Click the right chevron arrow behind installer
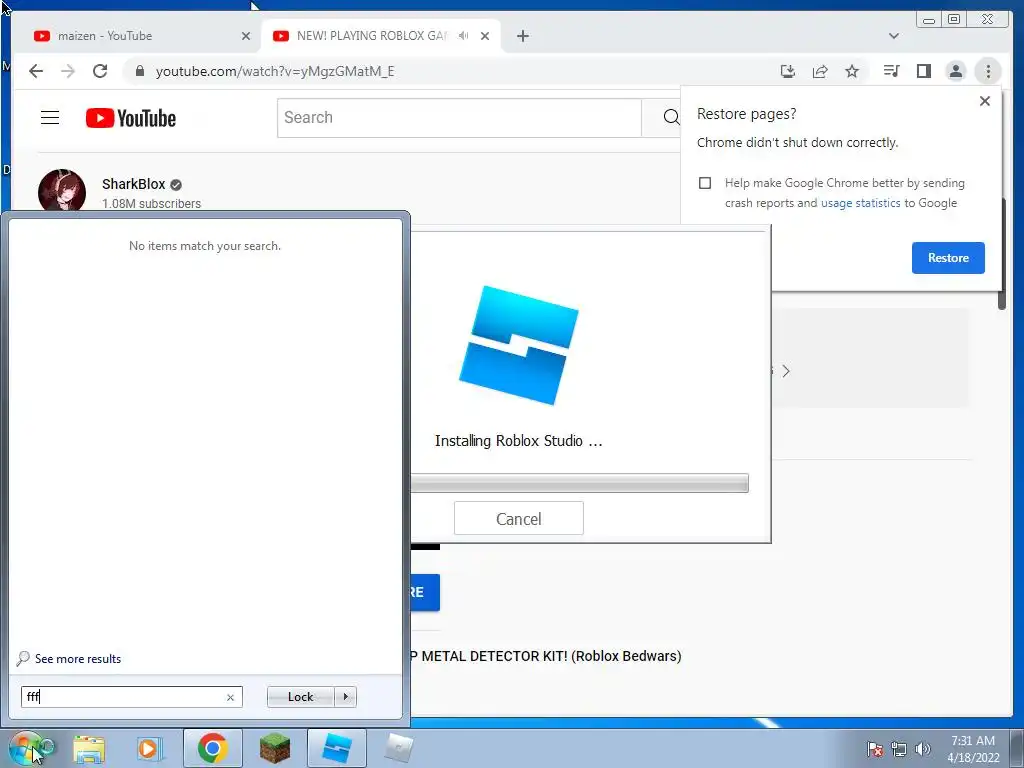This screenshot has width=1024, height=768. pos(786,371)
